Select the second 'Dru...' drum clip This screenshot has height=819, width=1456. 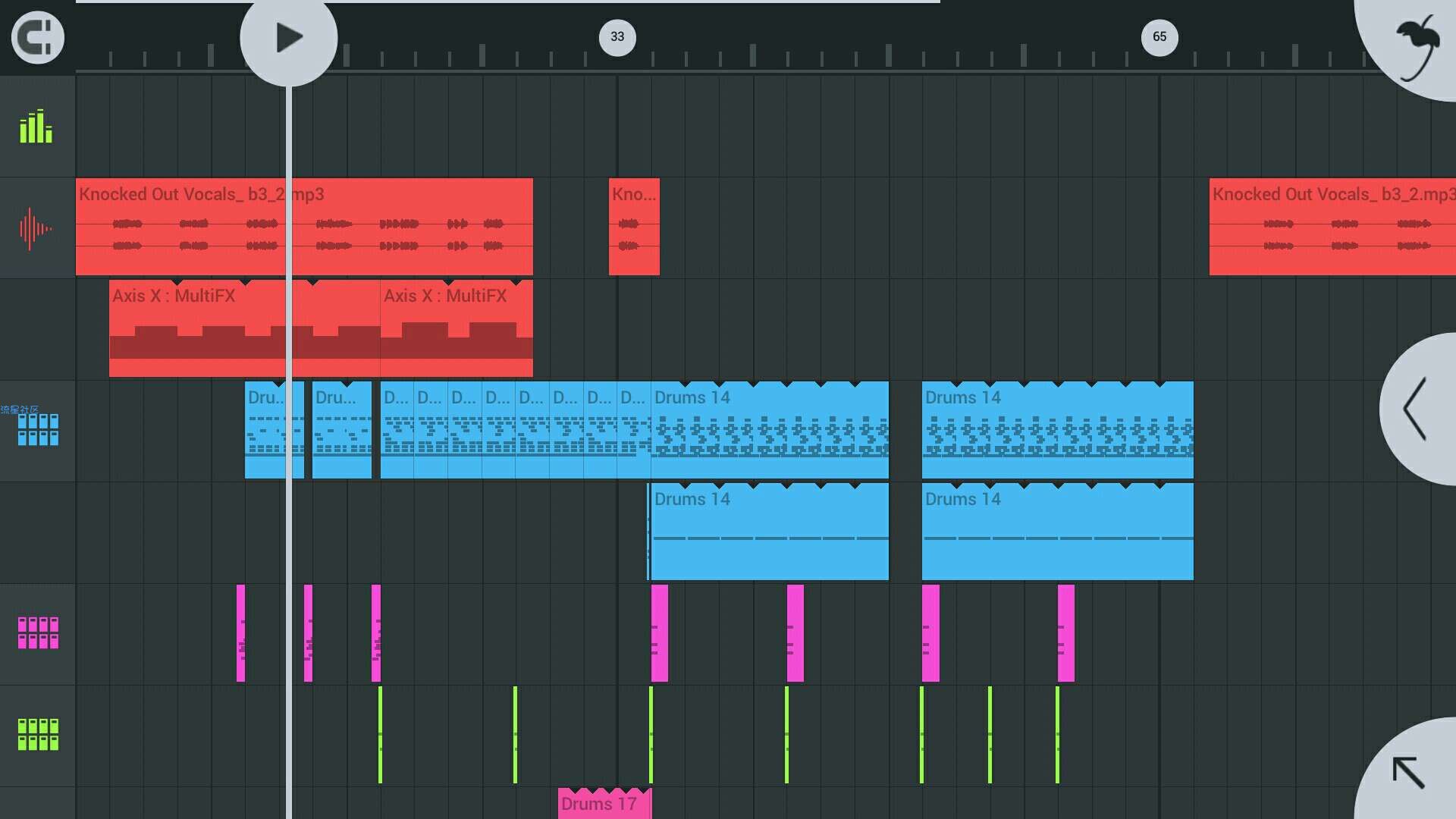coord(342,430)
